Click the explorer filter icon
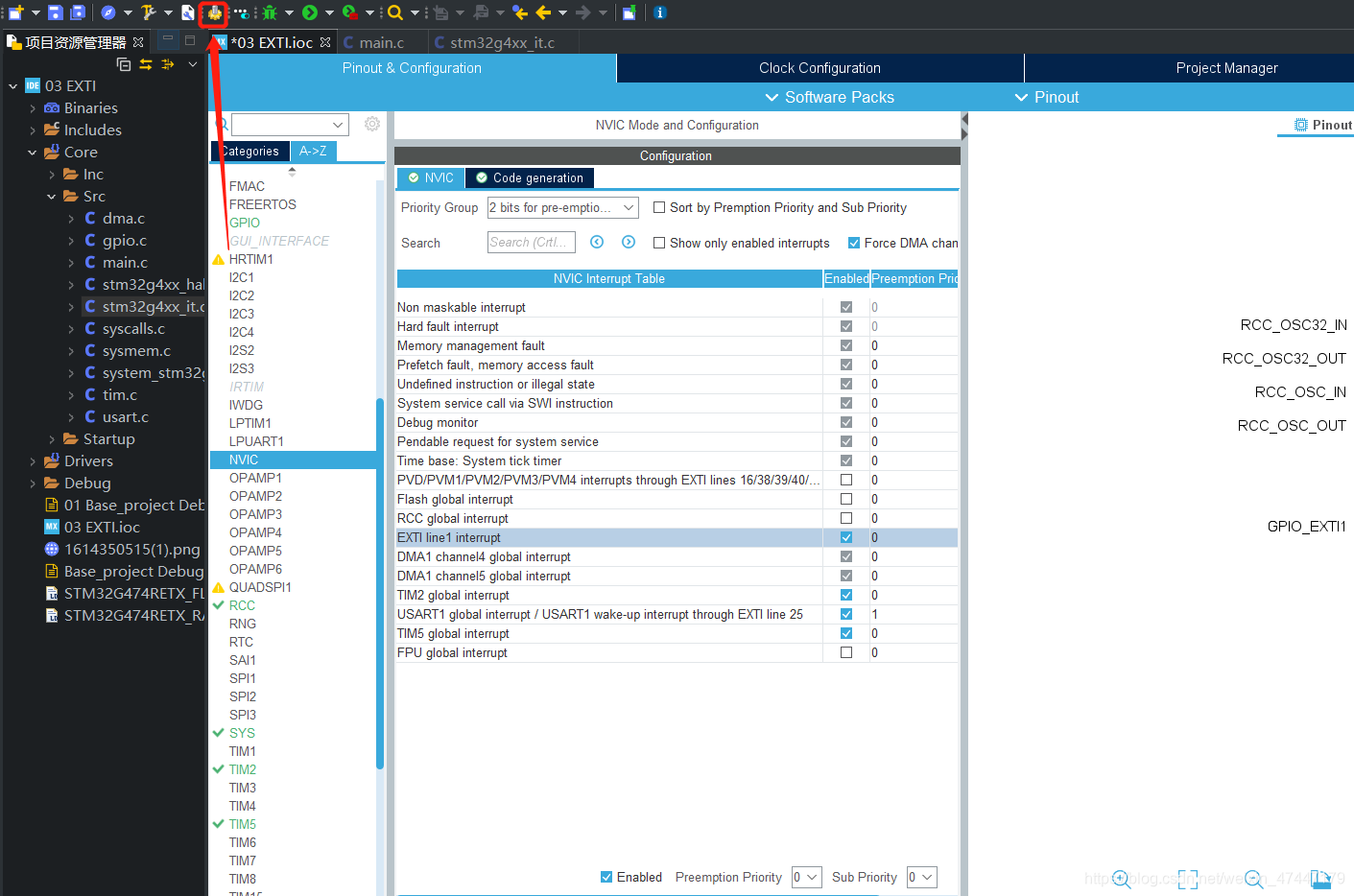The height and width of the screenshot is (896, 1354). (x=168, y=64)
